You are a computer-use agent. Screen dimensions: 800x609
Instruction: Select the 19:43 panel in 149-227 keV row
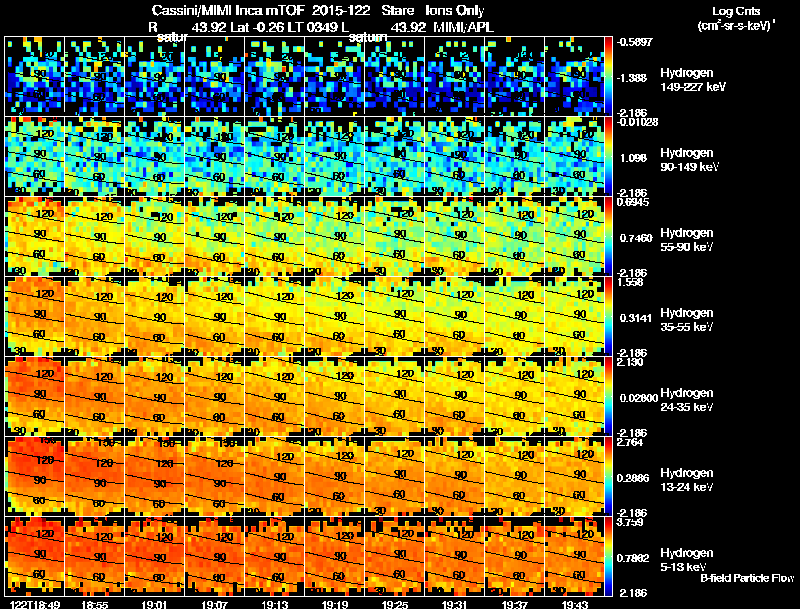[574, 76]
